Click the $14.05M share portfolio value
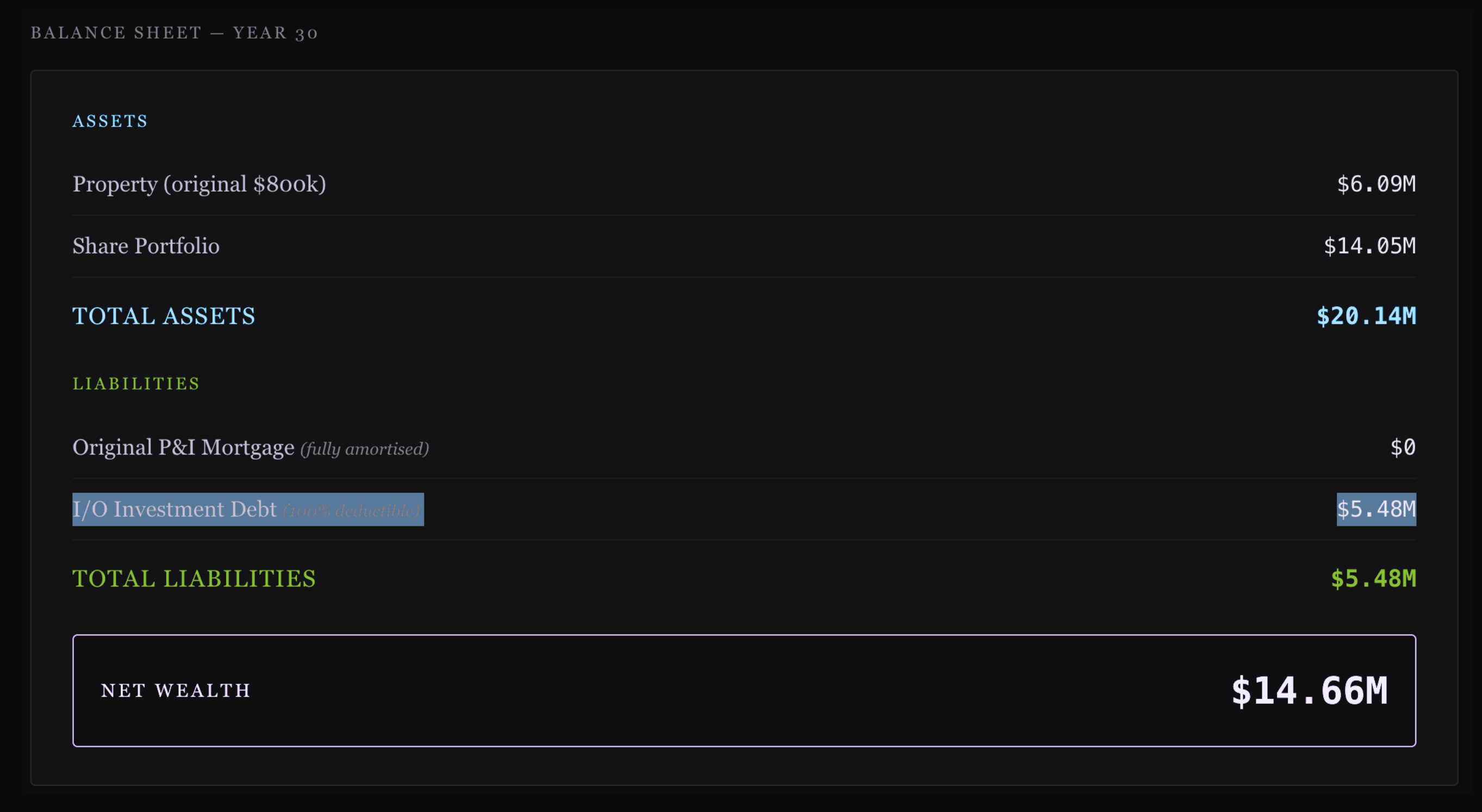1482x812 pixels. tap(1370, 246)
